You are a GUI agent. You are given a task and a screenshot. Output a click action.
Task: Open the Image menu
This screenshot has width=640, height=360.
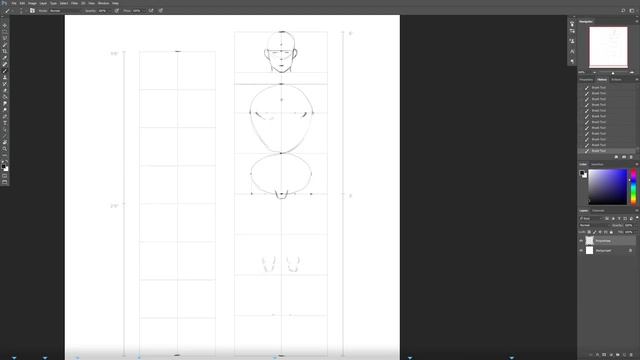[32, 3]
